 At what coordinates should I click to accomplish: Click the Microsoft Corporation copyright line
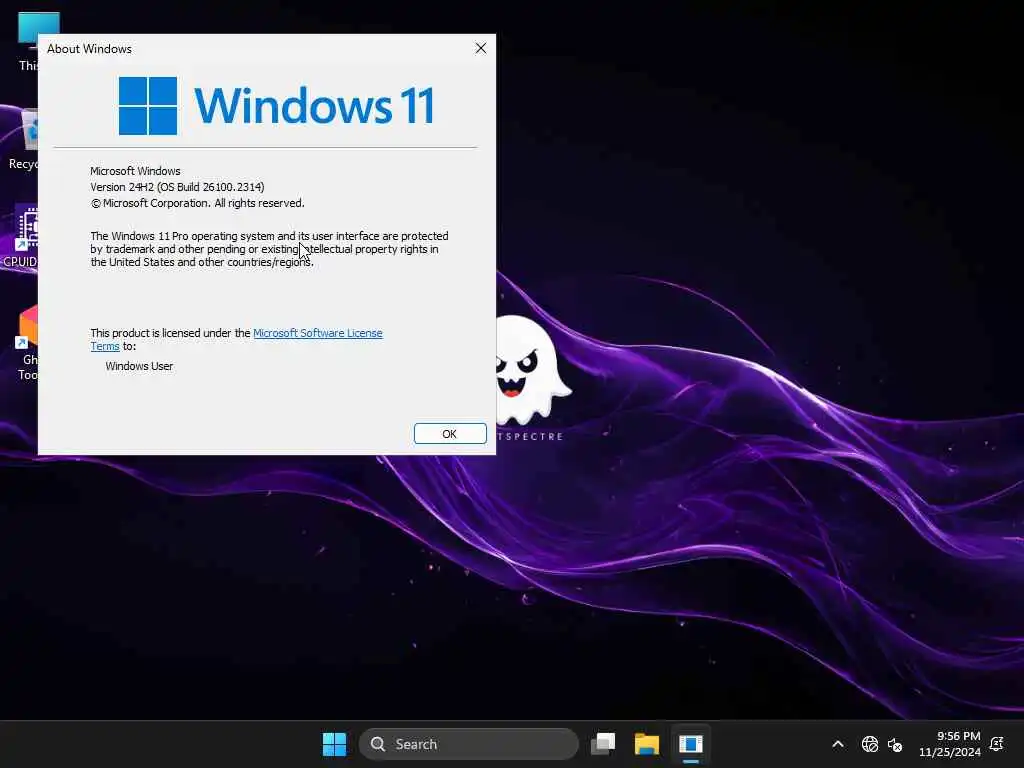click(197, 203)
